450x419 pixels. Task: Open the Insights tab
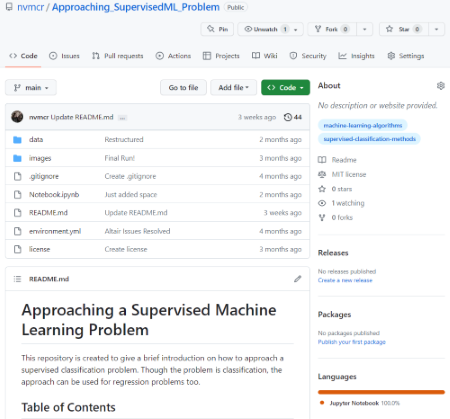pos(356,56)
